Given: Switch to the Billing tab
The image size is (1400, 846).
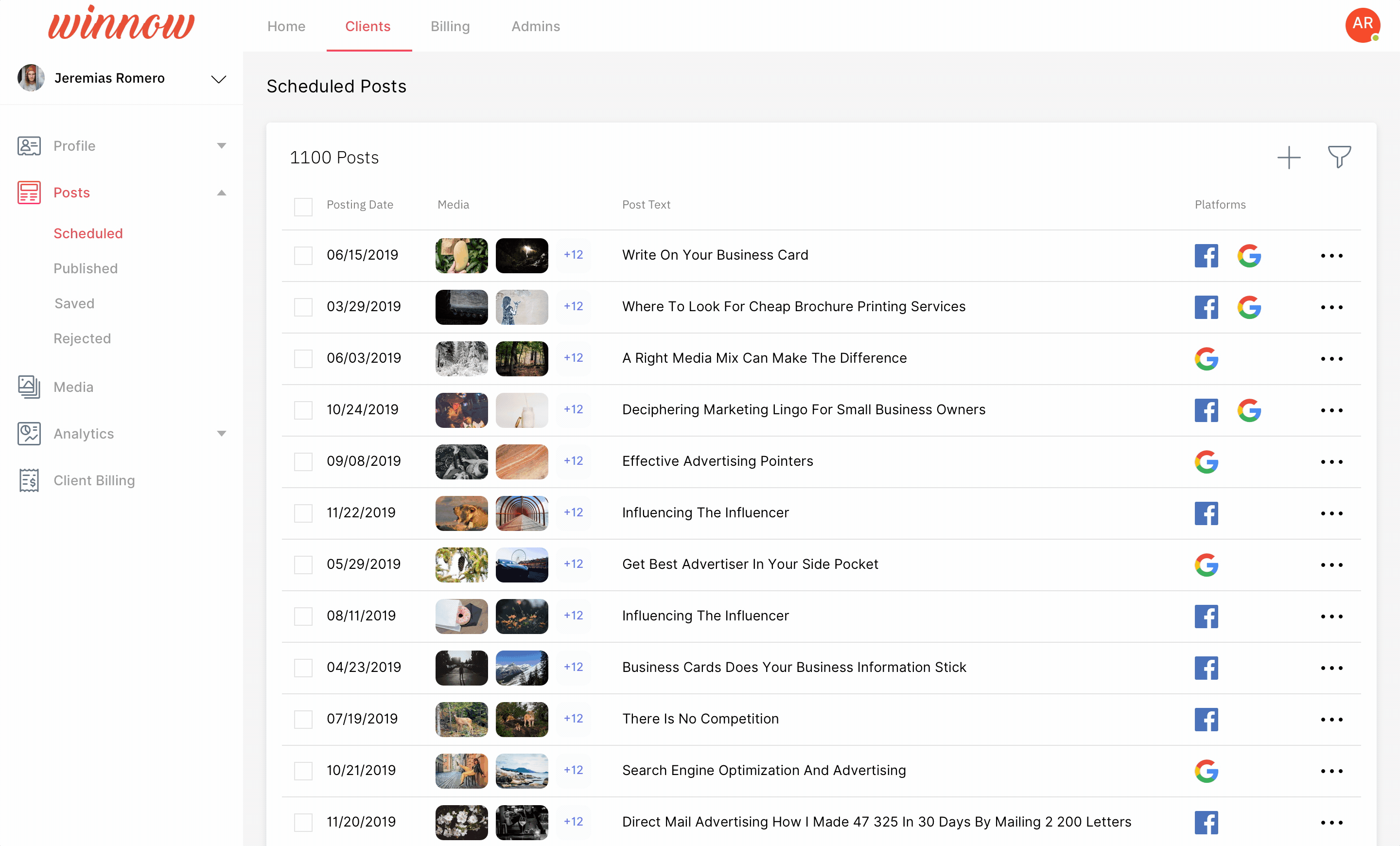Looking at the screenshot, I should tap(450, 26).
